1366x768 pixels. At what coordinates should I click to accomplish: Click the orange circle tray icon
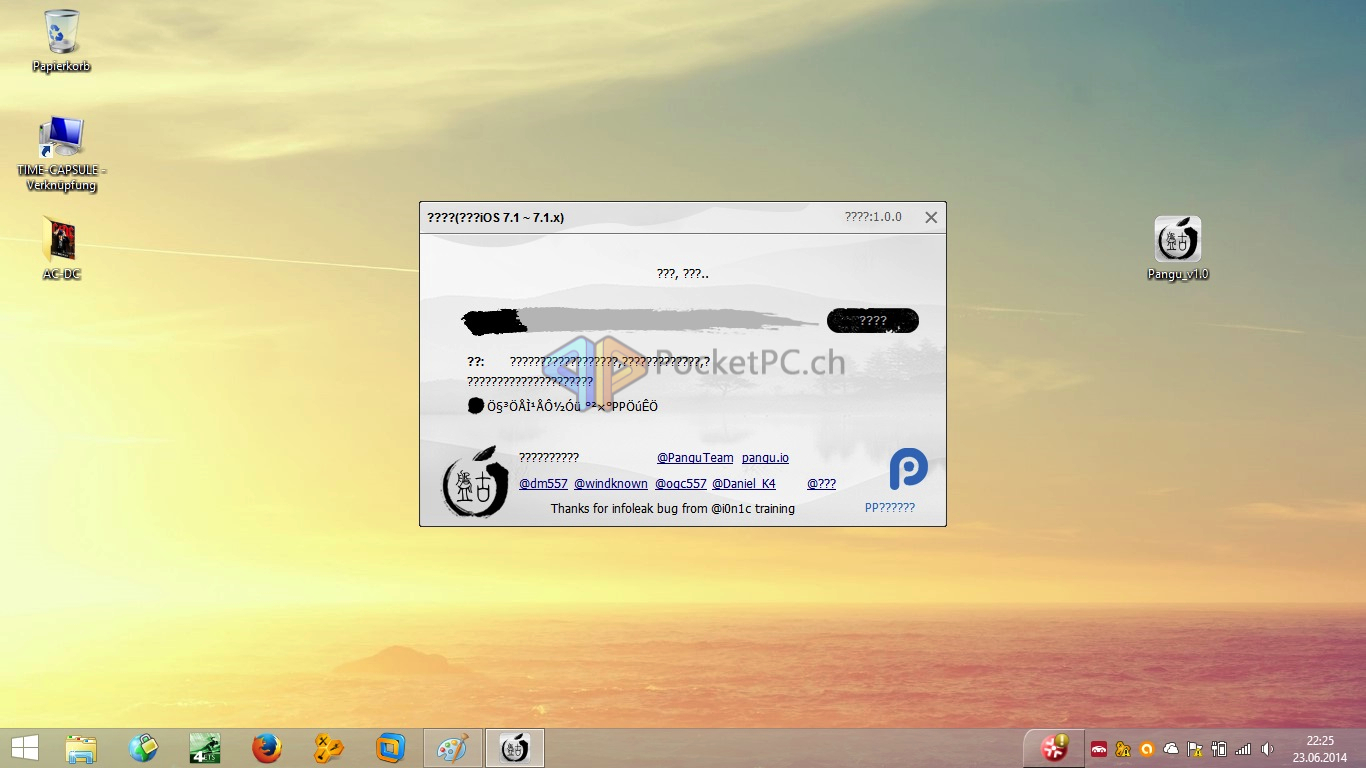[x=1147, y=749]
